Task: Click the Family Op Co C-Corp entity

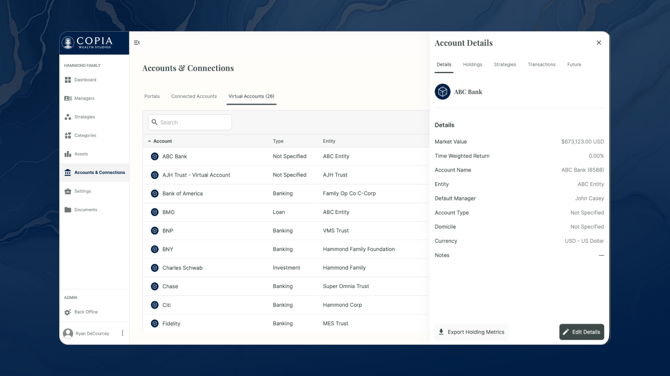Action: click(x=349, y=194)
